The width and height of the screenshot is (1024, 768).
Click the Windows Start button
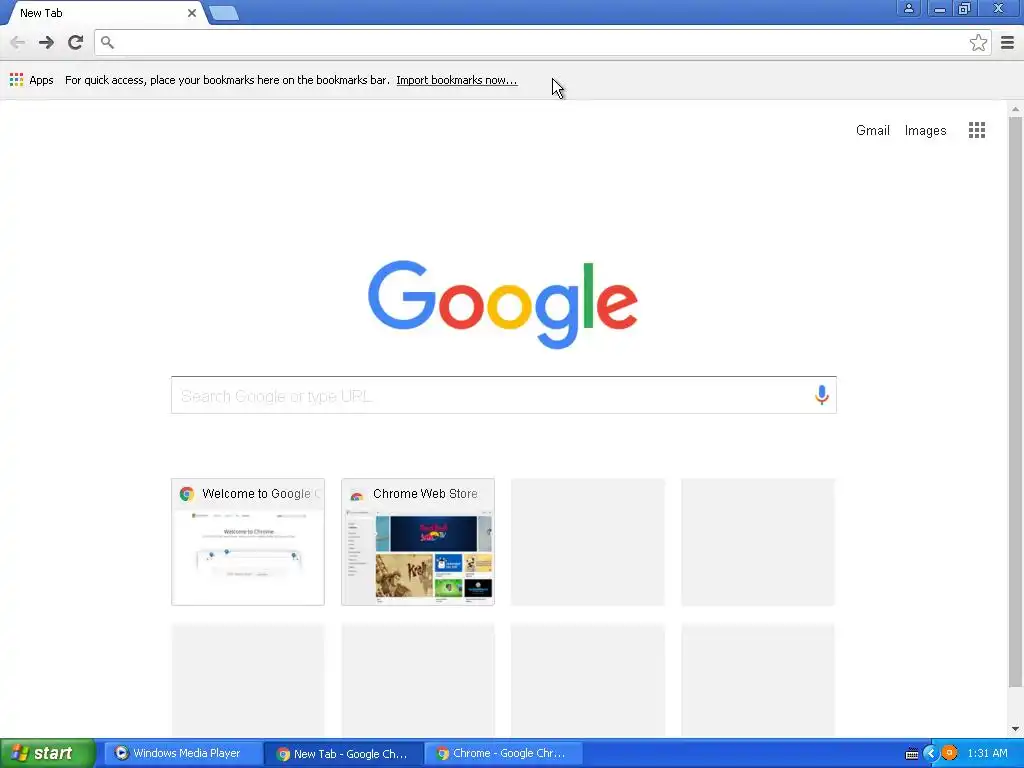point(48,753)
